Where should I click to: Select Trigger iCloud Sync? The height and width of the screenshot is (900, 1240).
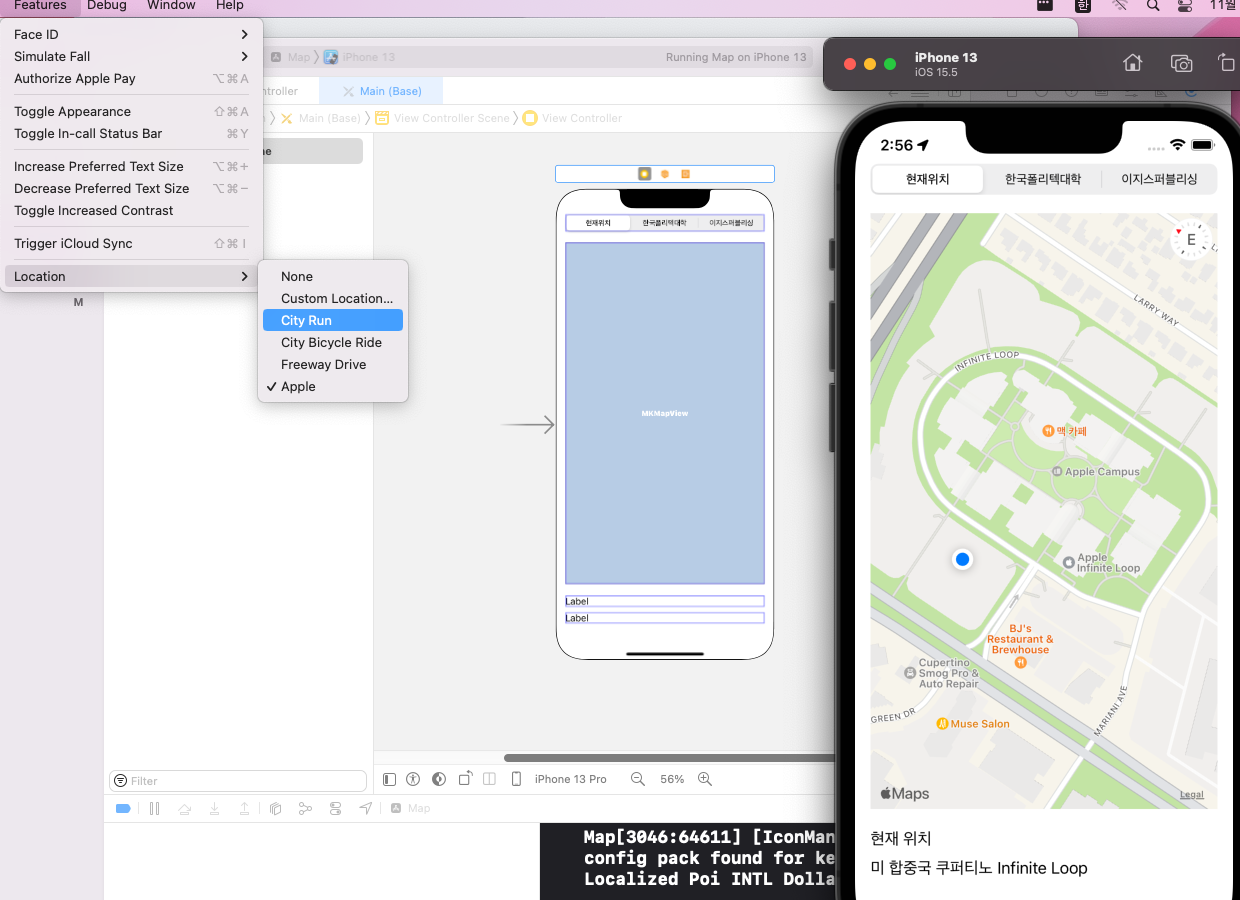coord(132,243)
